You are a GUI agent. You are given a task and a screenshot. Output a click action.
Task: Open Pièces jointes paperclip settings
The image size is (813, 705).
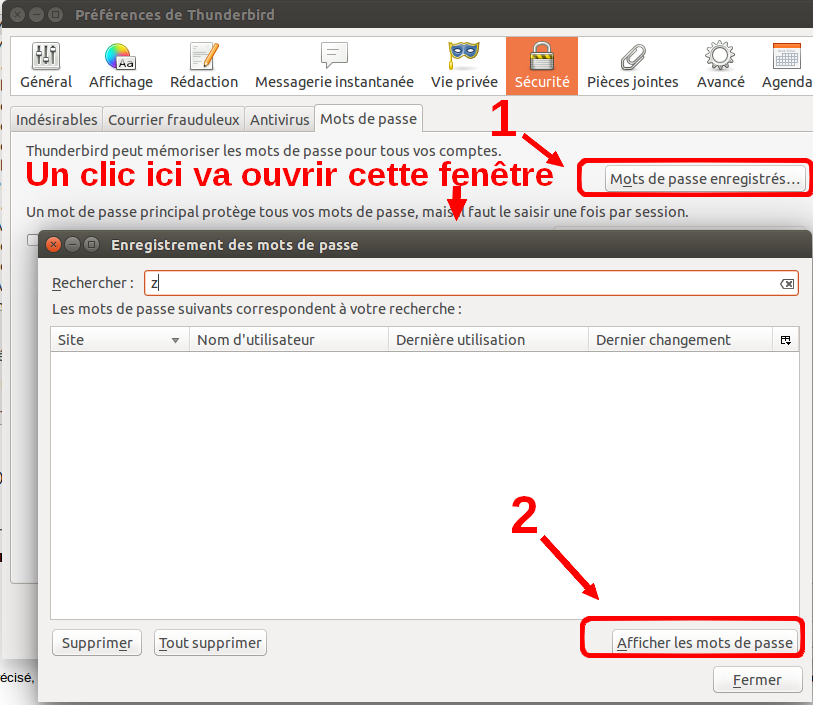(632, 66)
